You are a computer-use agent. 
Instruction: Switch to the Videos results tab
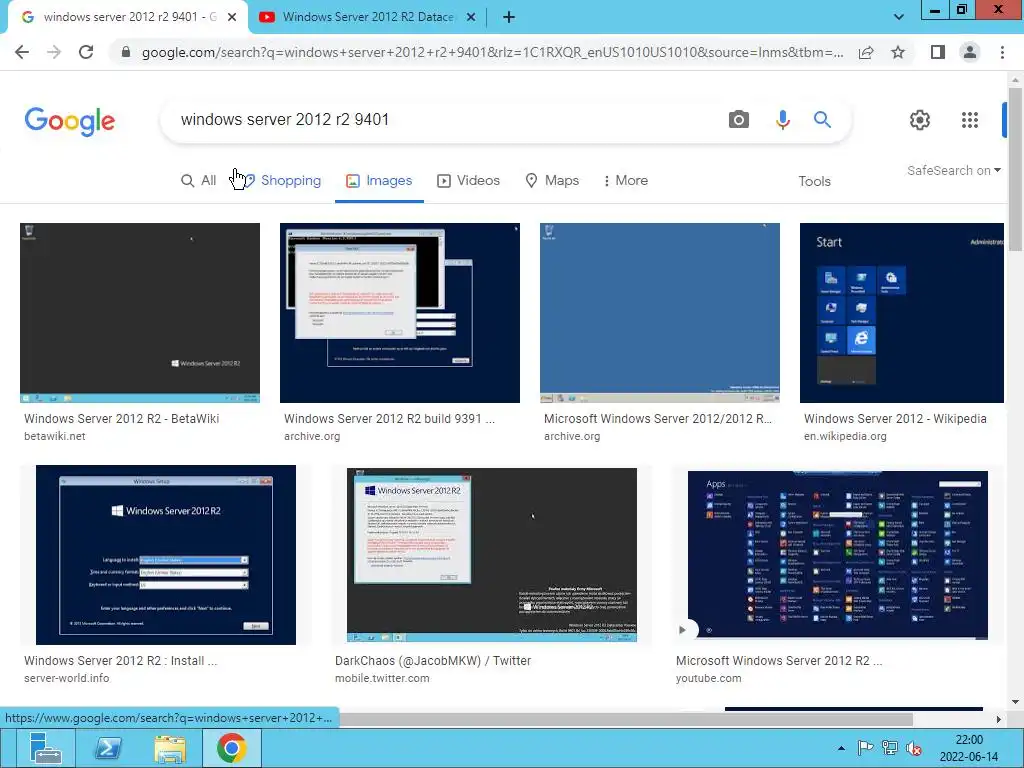(x=468, y=180)
